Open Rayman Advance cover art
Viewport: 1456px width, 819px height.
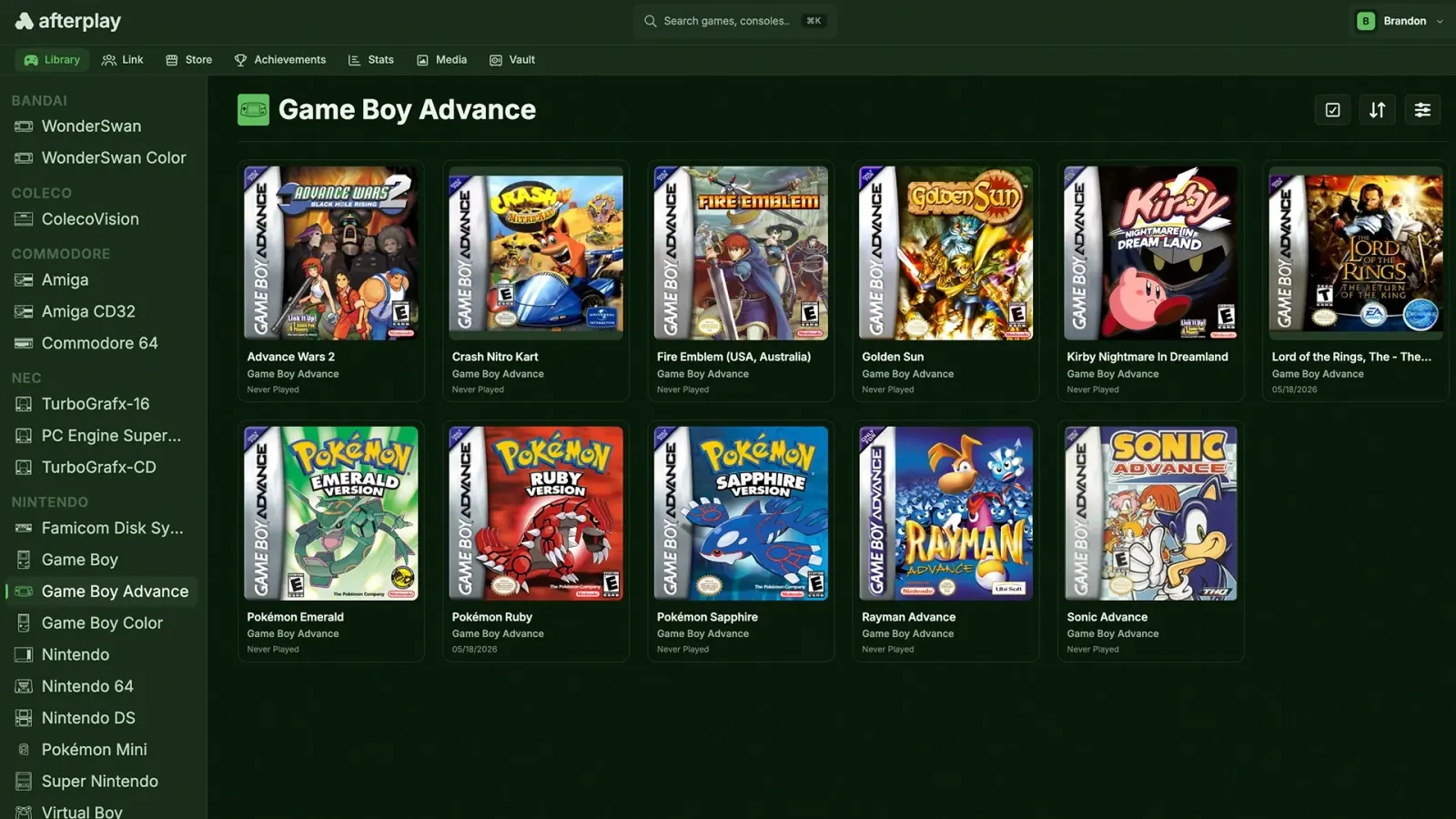tap(945, 513)
